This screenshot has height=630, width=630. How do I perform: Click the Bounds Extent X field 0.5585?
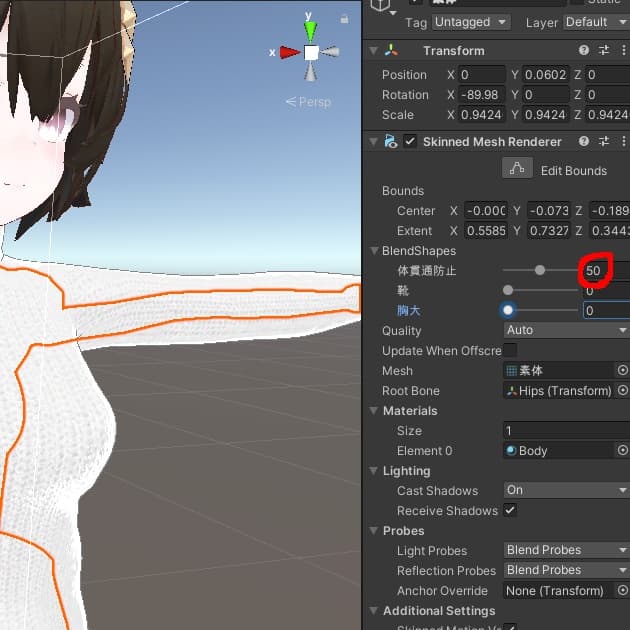point(486,231)
